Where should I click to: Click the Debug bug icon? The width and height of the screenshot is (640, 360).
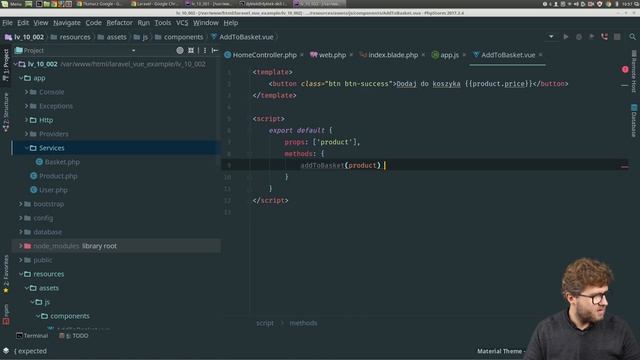tap(579, 37)
